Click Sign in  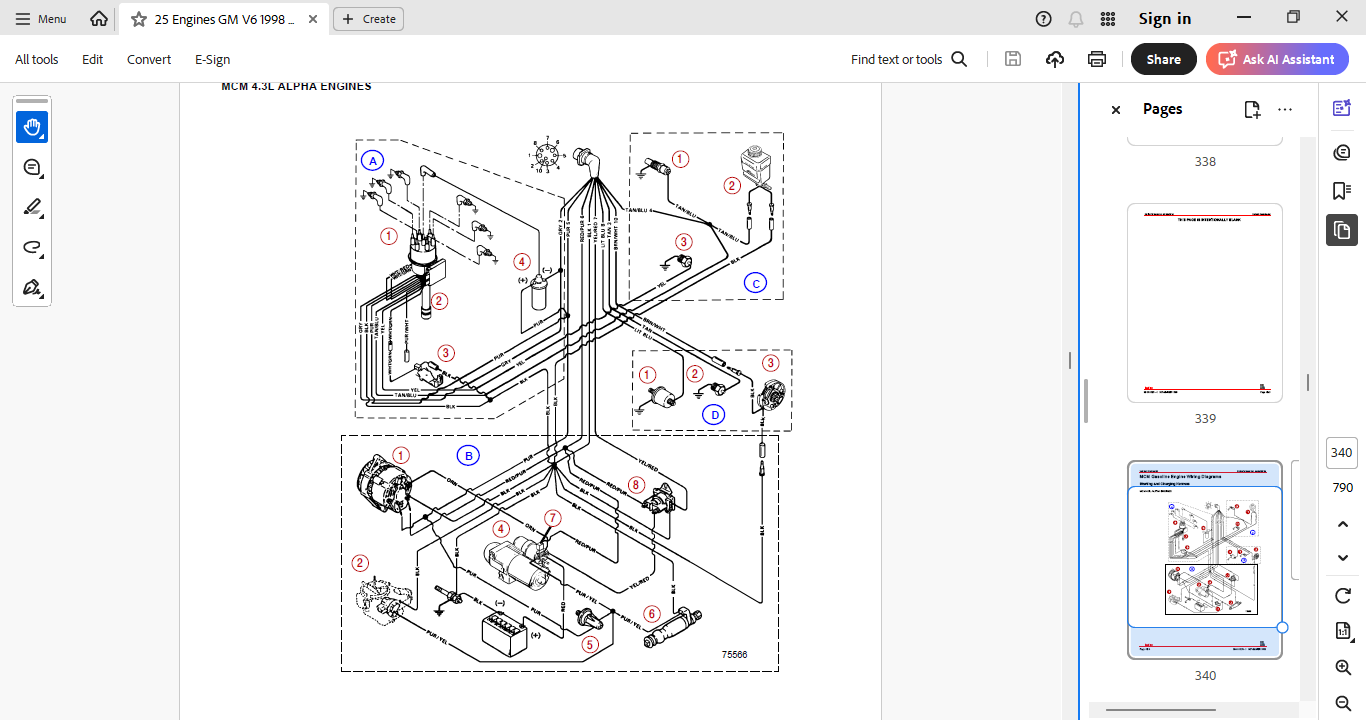pos(1165,19)
